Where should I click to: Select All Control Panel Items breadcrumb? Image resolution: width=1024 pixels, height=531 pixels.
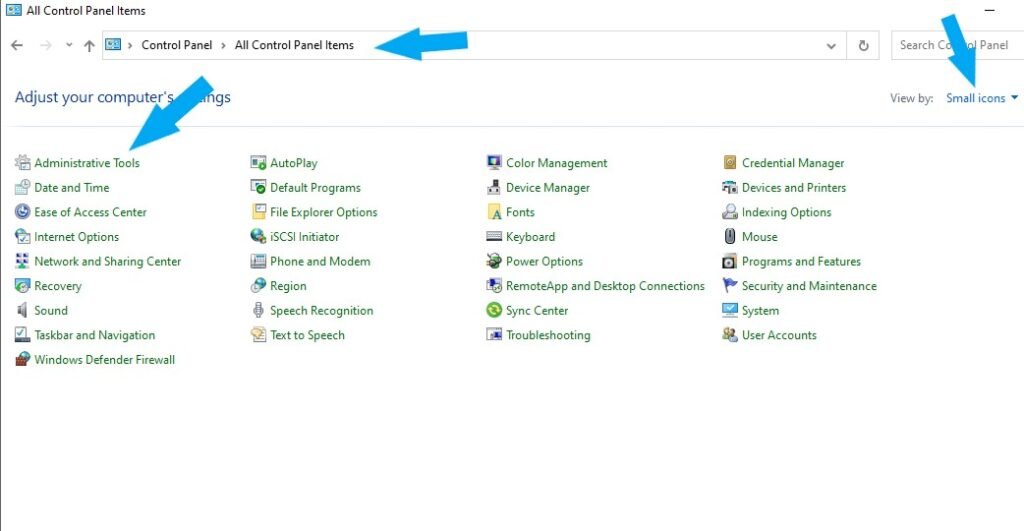tap(294, 45)
